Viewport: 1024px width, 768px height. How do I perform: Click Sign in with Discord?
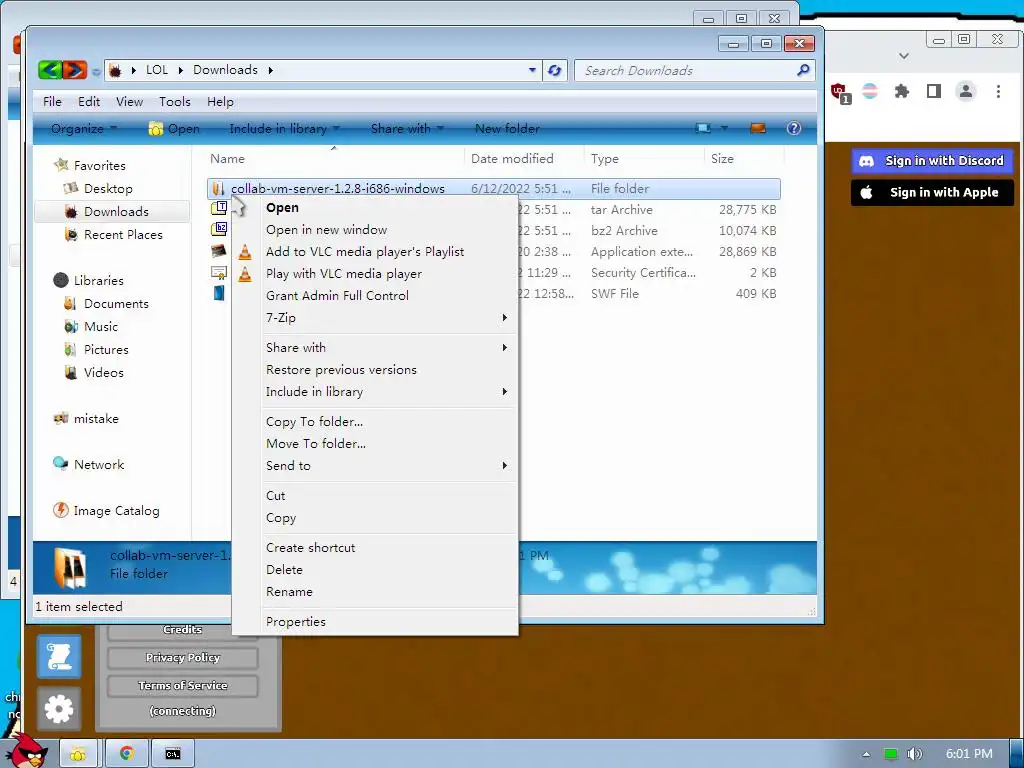(x=932, y=161)
